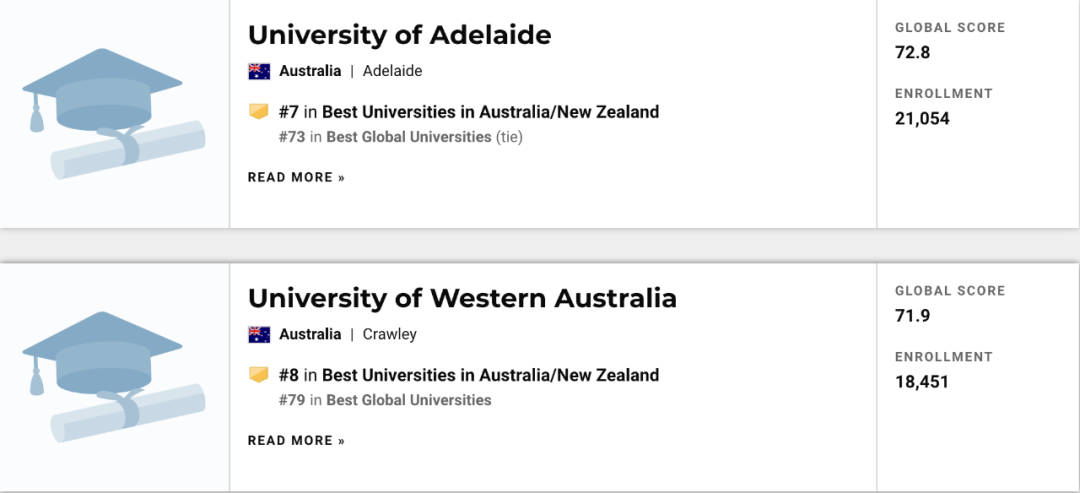This screenshot has width=1080, height=493.
Task: Click Australian flag beside Adelaide
Action: 259,71
